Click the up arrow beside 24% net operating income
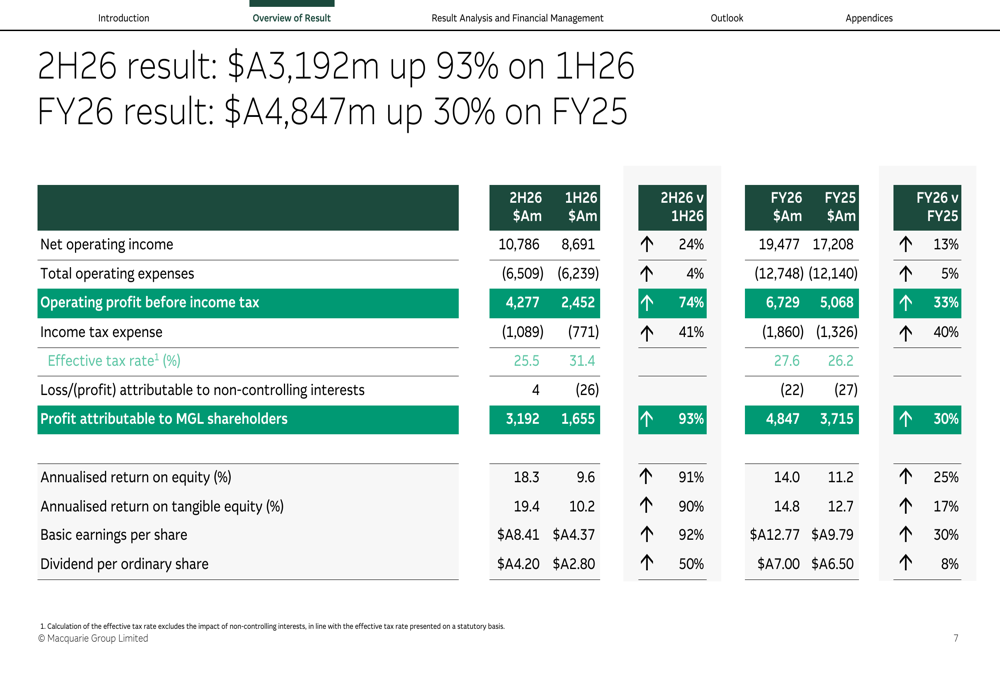The image size is (1000, 685). pyautogui.click(x=647, y=244)
